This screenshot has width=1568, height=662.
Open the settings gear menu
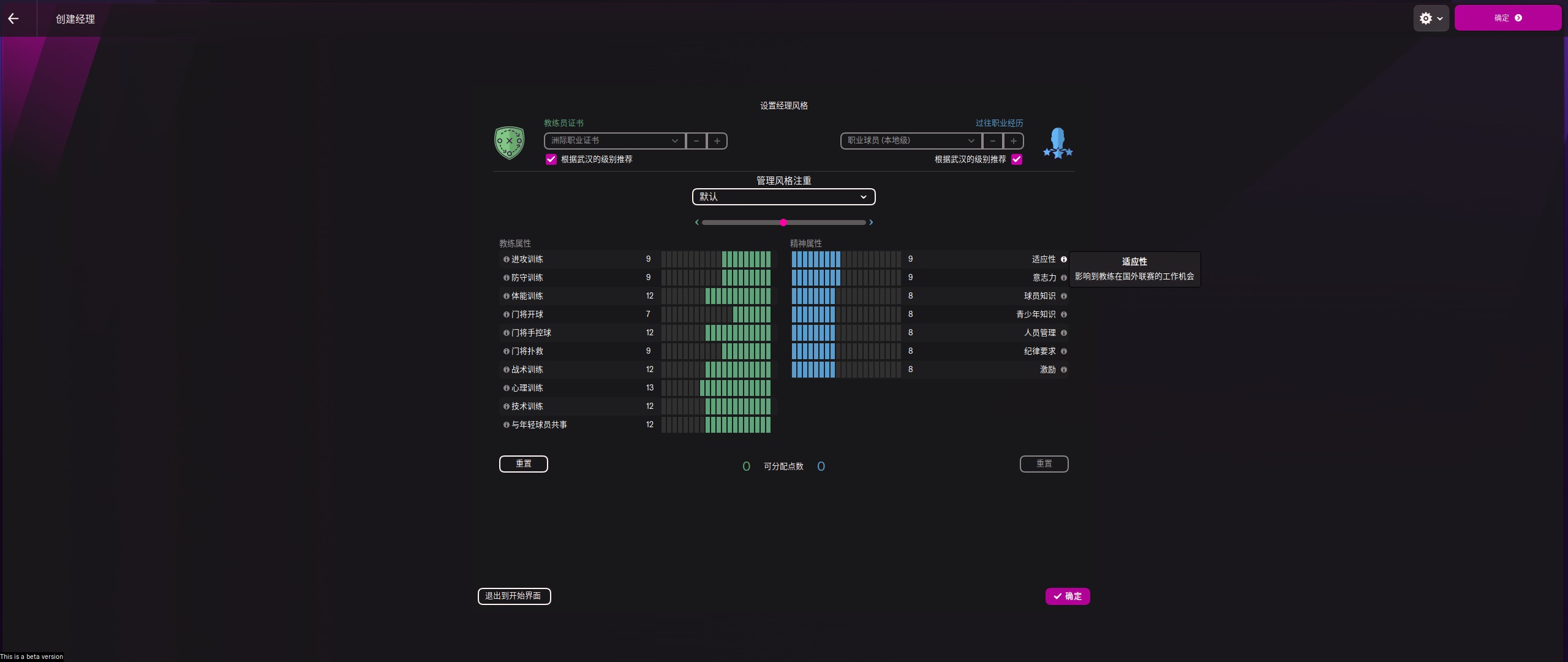pyautogui.click(x=1431, y=18)
